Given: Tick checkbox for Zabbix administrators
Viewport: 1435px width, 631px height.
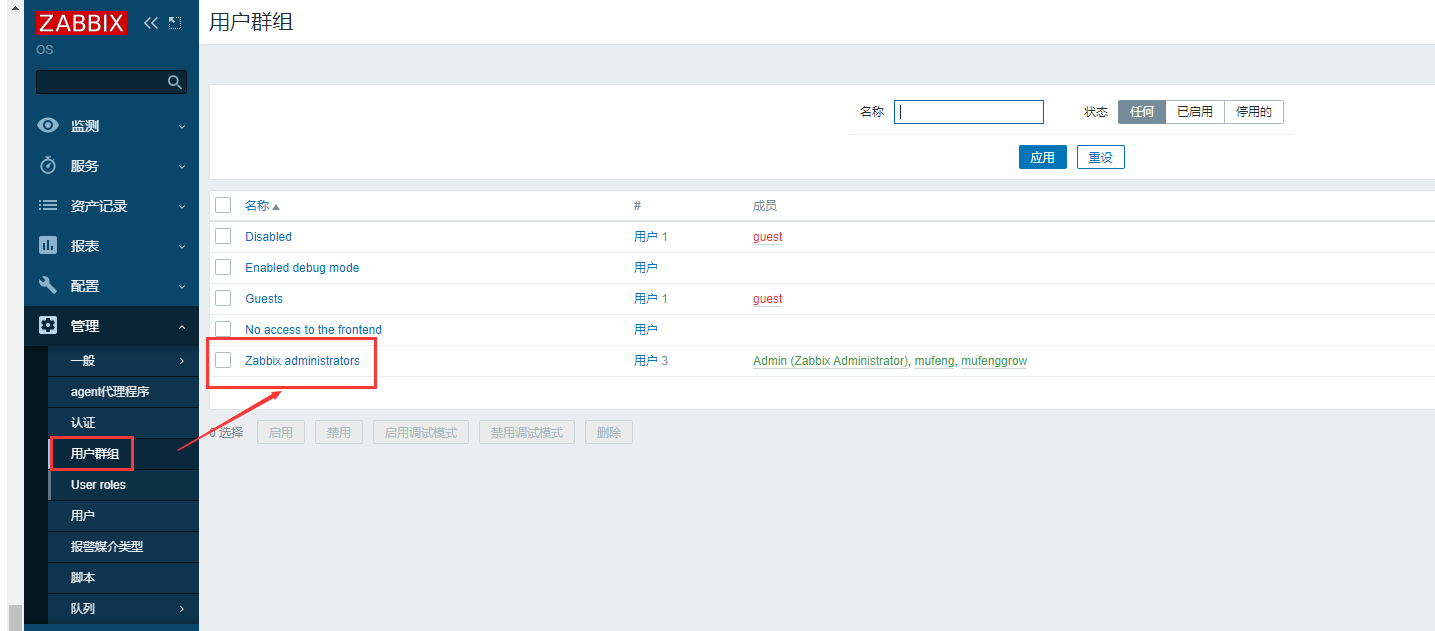Looking at the screenshot, I should 223,360.
